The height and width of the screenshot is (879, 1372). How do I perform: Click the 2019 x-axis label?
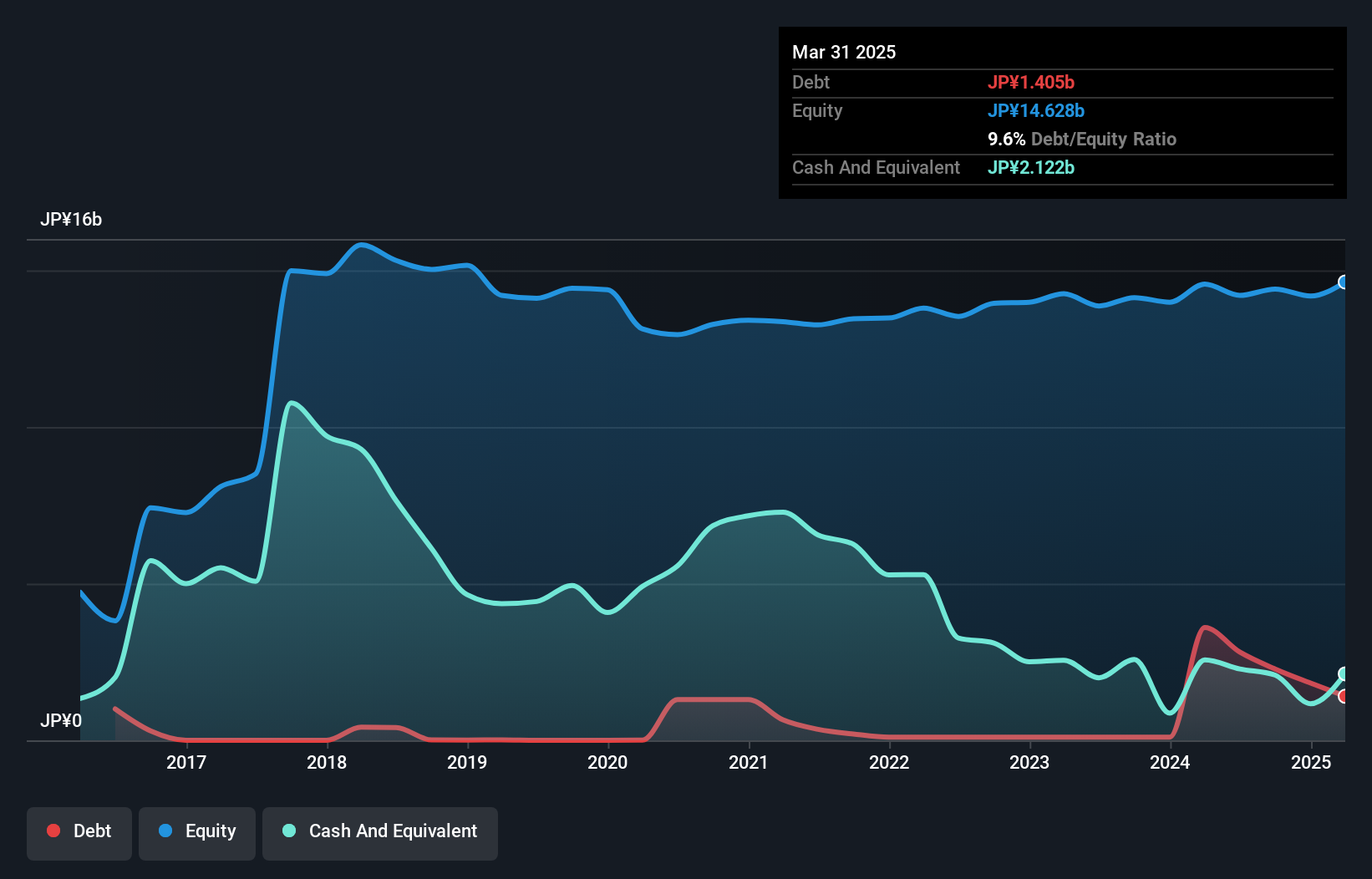point(467,762)
